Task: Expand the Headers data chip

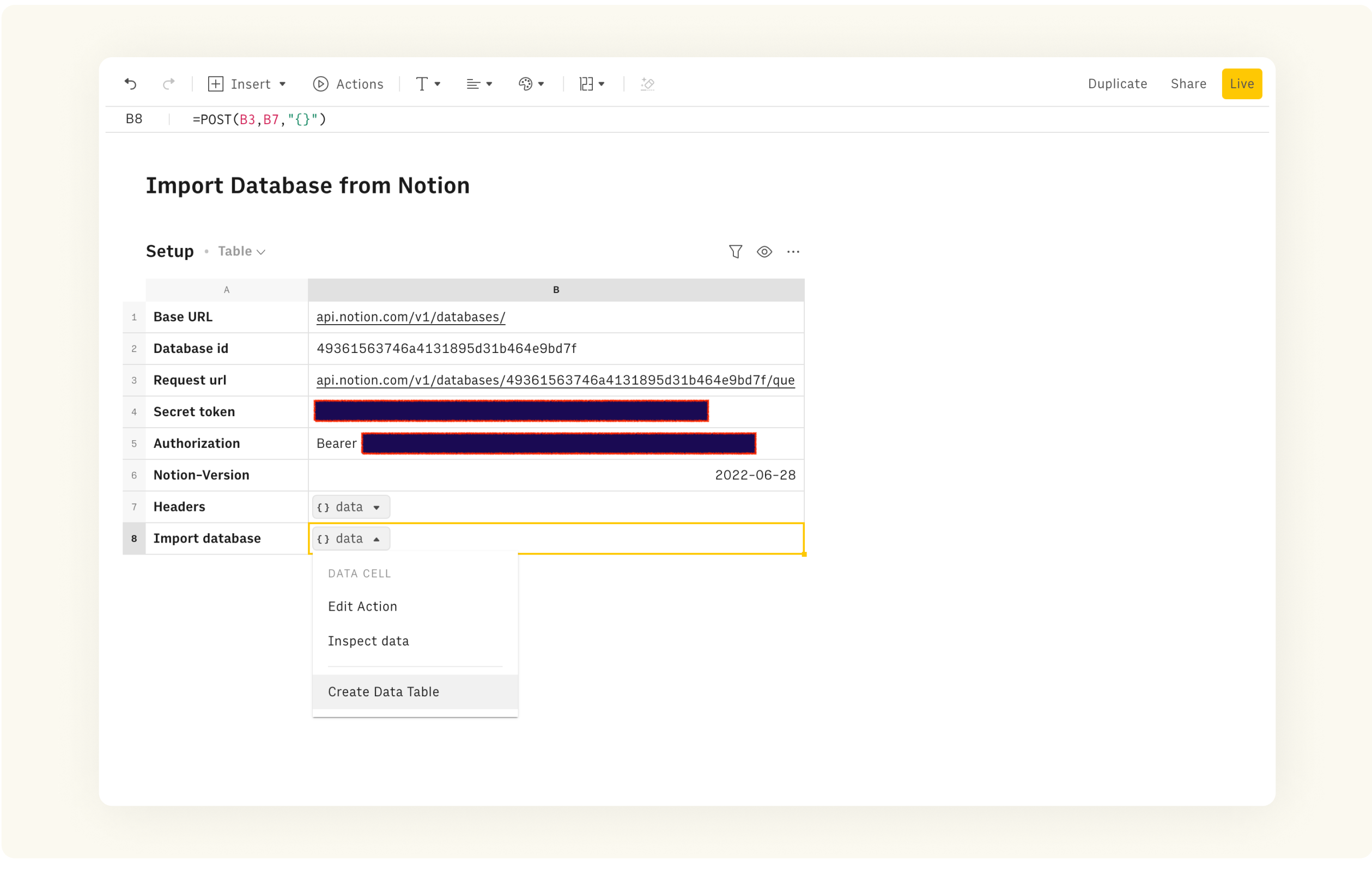Action: [x=351, y=507]
